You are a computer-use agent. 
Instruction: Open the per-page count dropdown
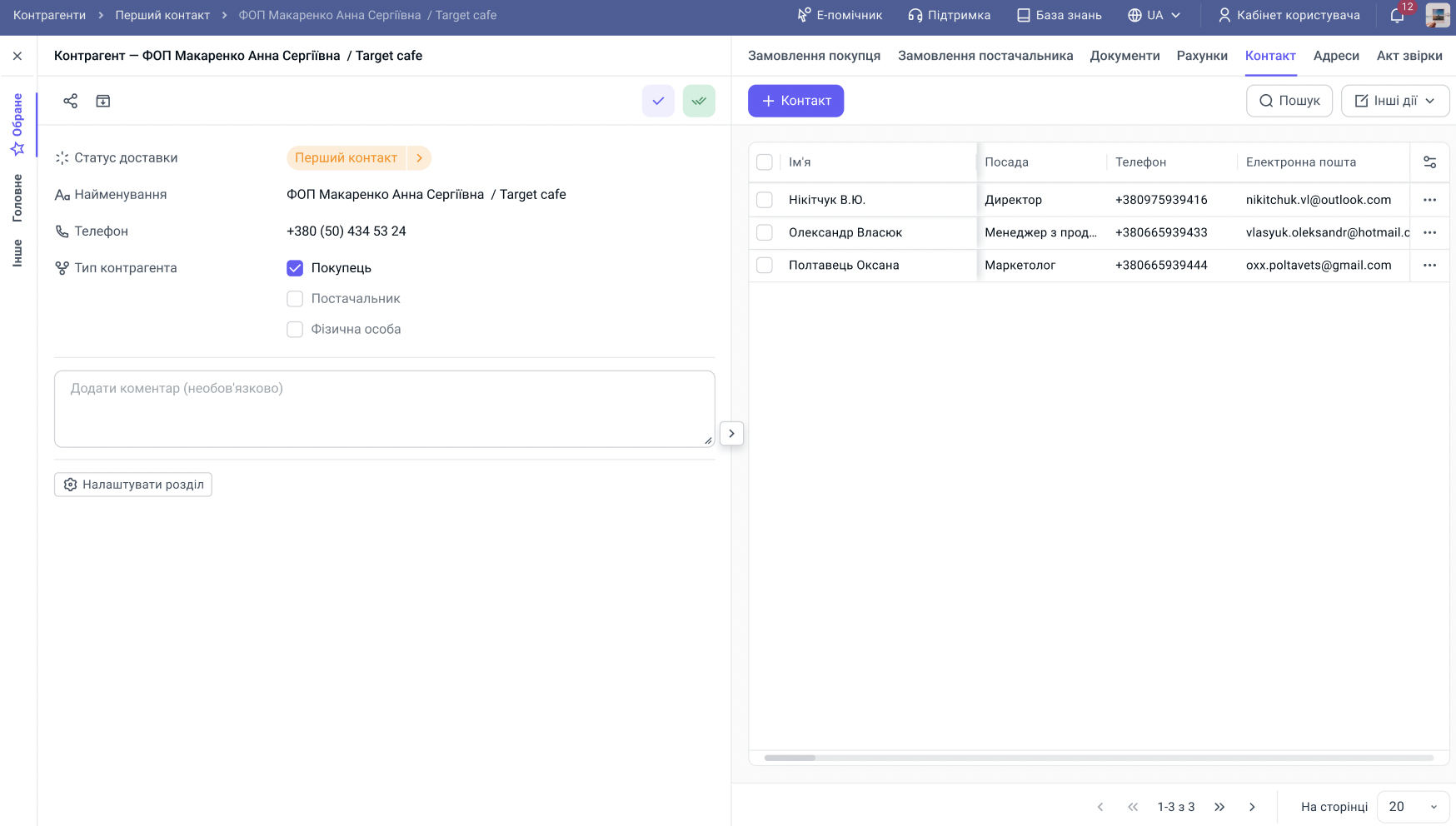click(1413, 807)
